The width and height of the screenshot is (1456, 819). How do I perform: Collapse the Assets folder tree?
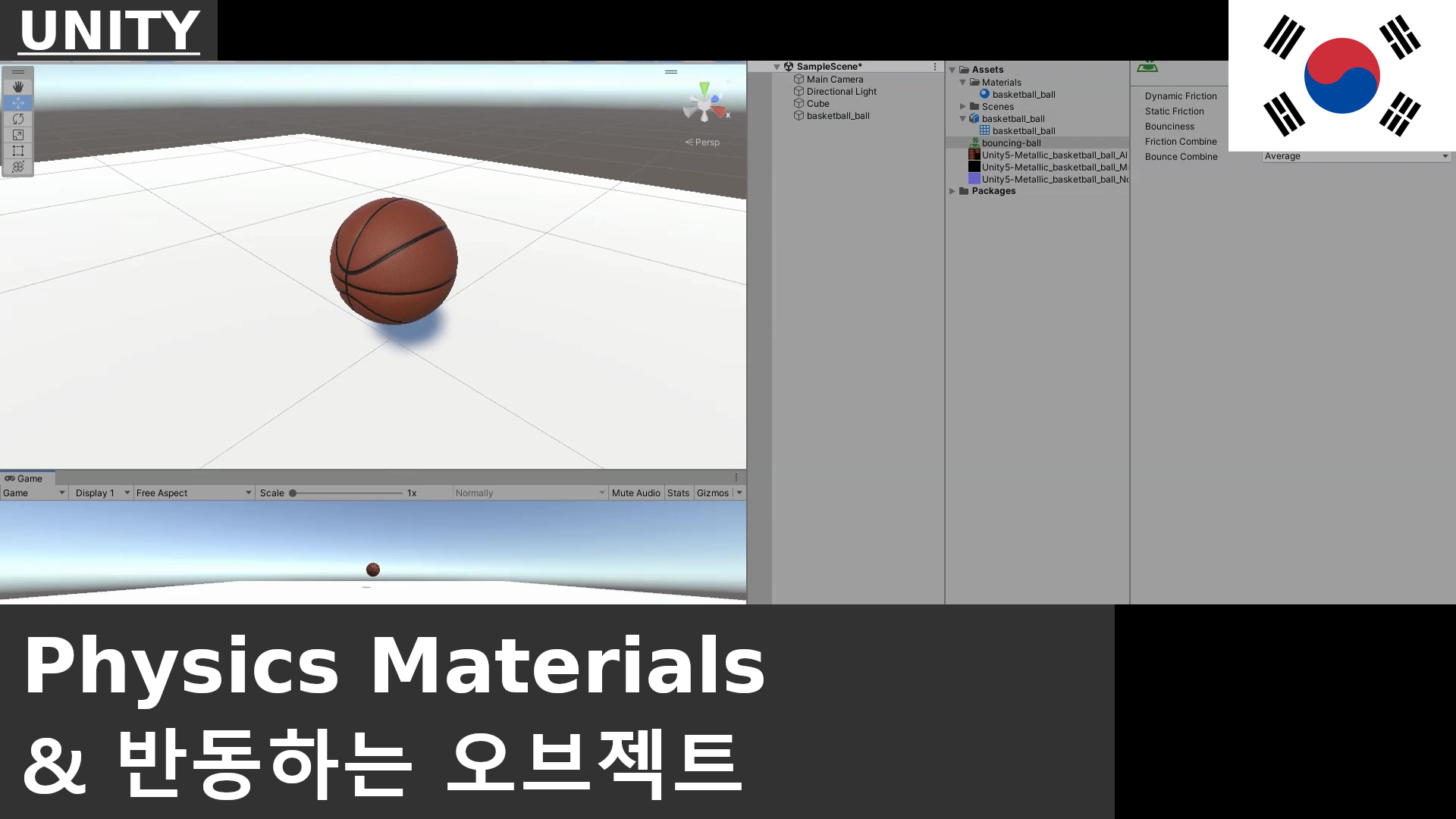click(x=952, y=71)
